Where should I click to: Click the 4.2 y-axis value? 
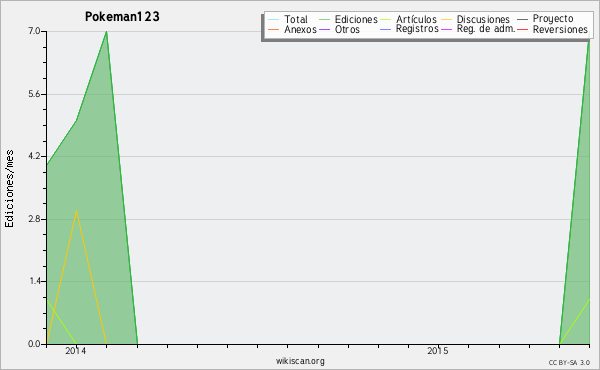pos(34,156)
